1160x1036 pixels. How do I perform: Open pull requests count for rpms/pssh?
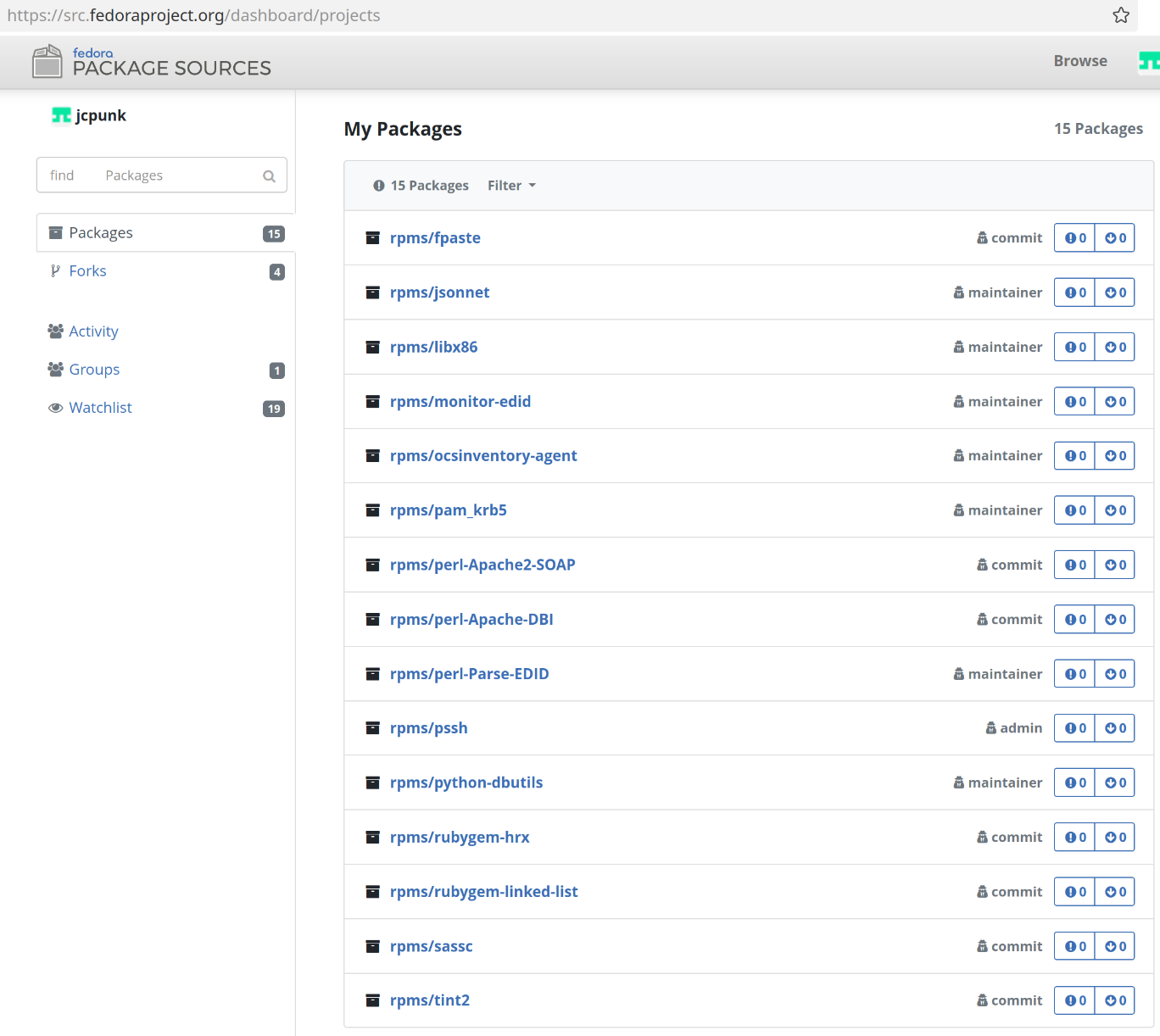click(1114, 728)
